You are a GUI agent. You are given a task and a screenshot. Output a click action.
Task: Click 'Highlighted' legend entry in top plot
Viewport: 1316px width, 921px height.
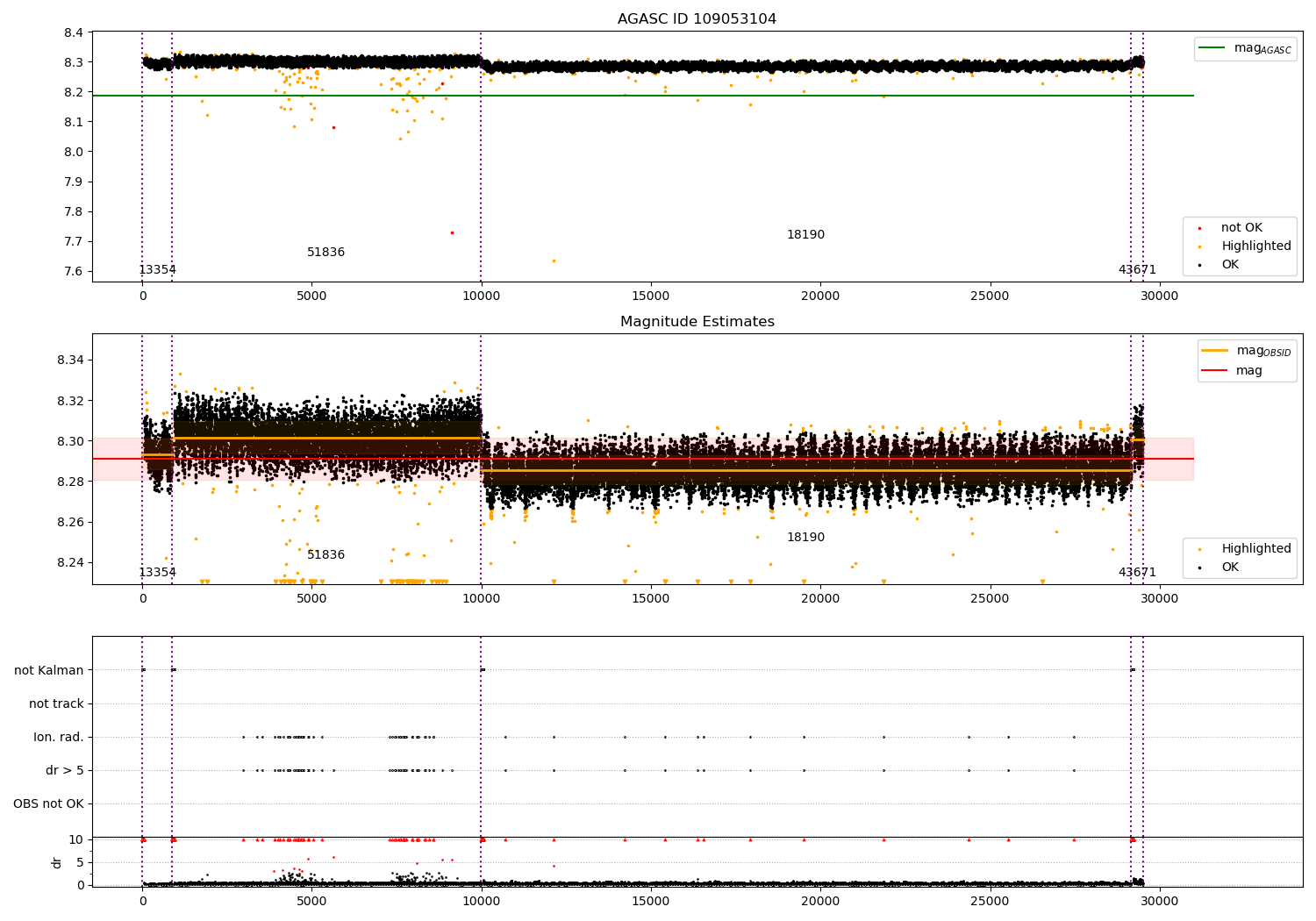[1255, 246]
